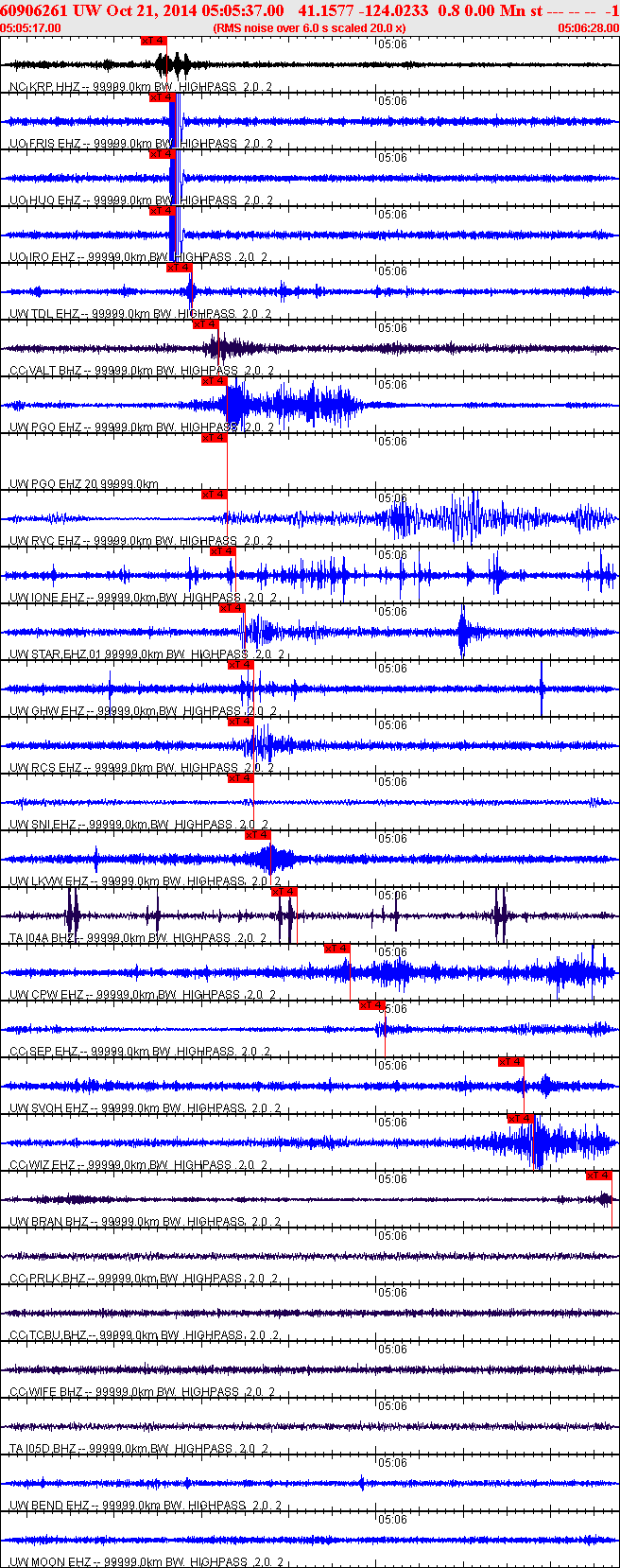Select the NC KRP HHZ station label
The image size is (620, 1568).
coord(141,87)
